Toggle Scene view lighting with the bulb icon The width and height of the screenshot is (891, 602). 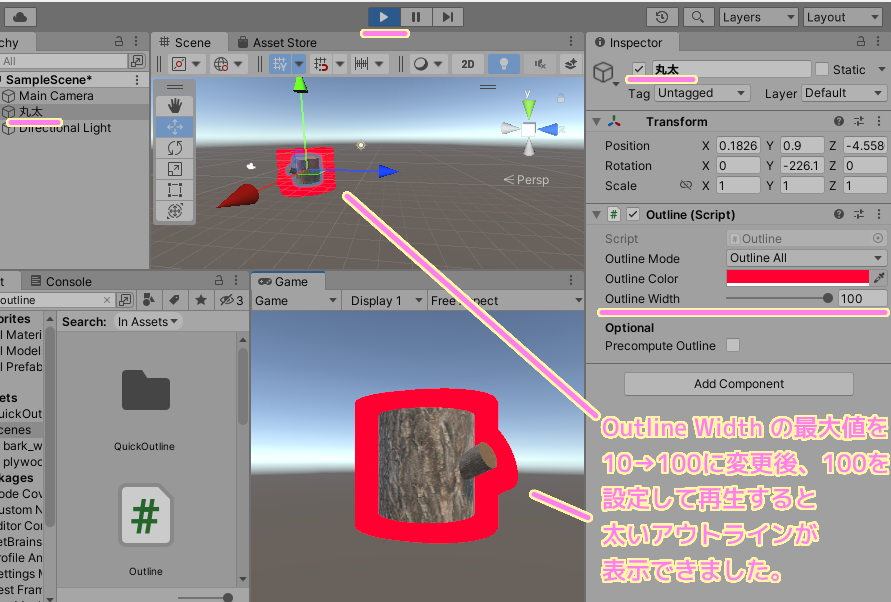[x=505, y=64]
